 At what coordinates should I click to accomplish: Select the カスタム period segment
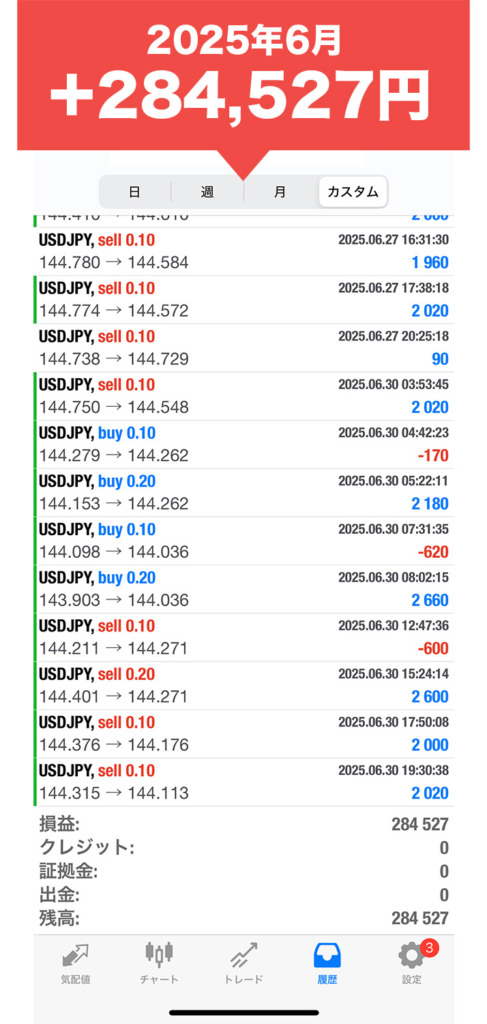(353, 192)
